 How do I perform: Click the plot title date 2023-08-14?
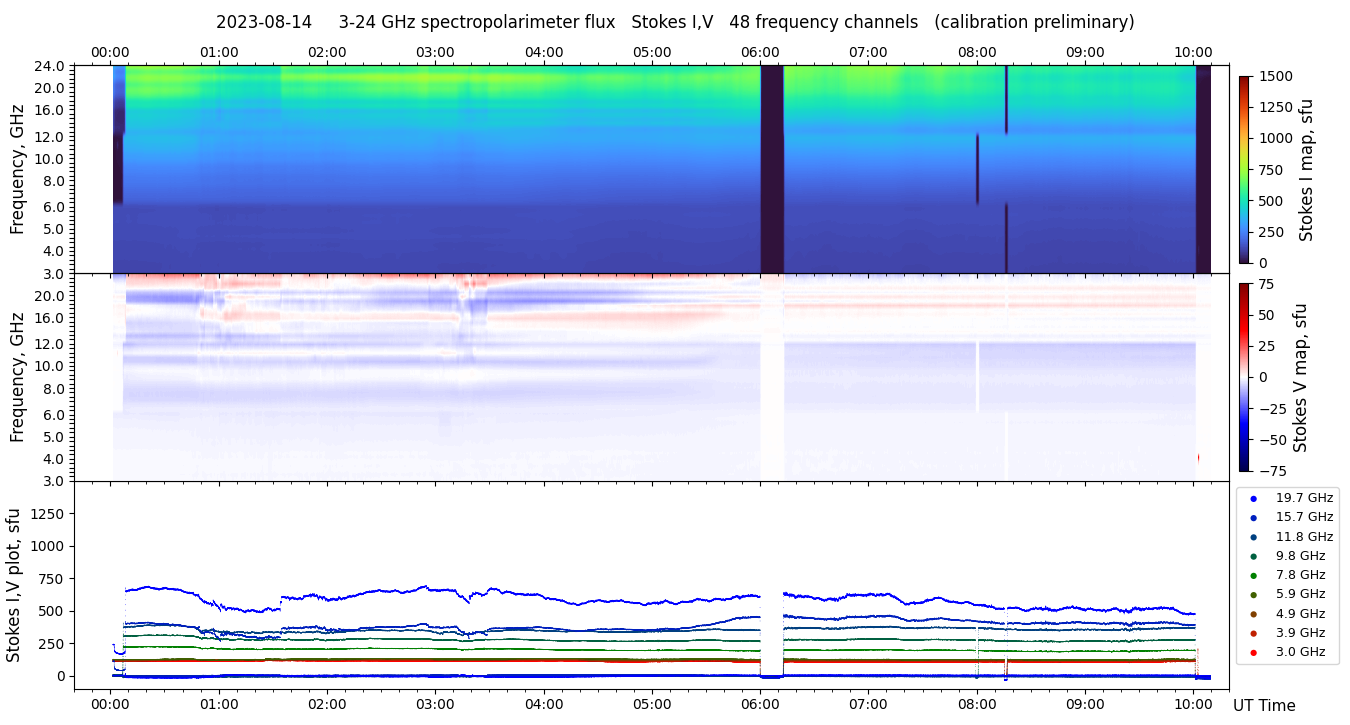264,22
